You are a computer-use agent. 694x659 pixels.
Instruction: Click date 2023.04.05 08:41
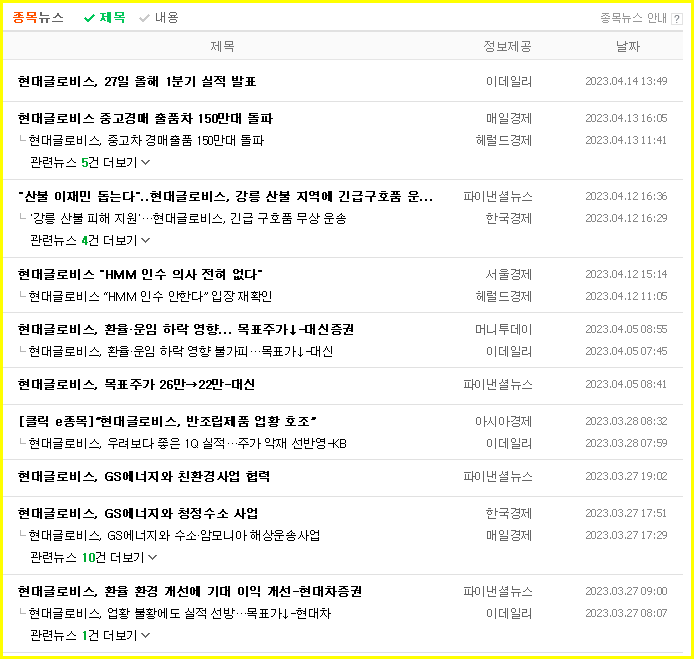626,384
